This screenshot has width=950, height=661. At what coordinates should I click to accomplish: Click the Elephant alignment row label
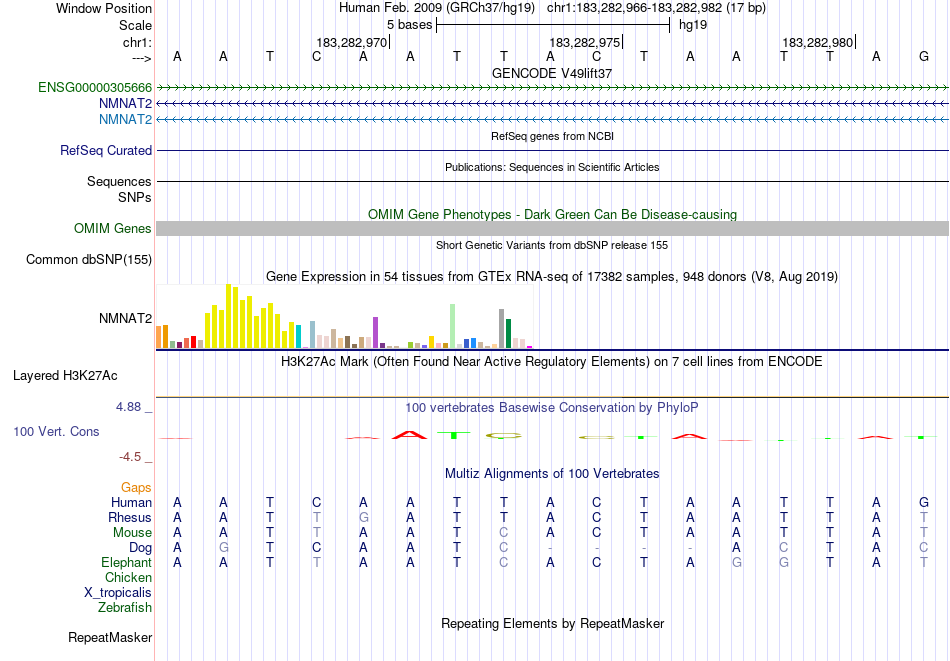[127, 563]
